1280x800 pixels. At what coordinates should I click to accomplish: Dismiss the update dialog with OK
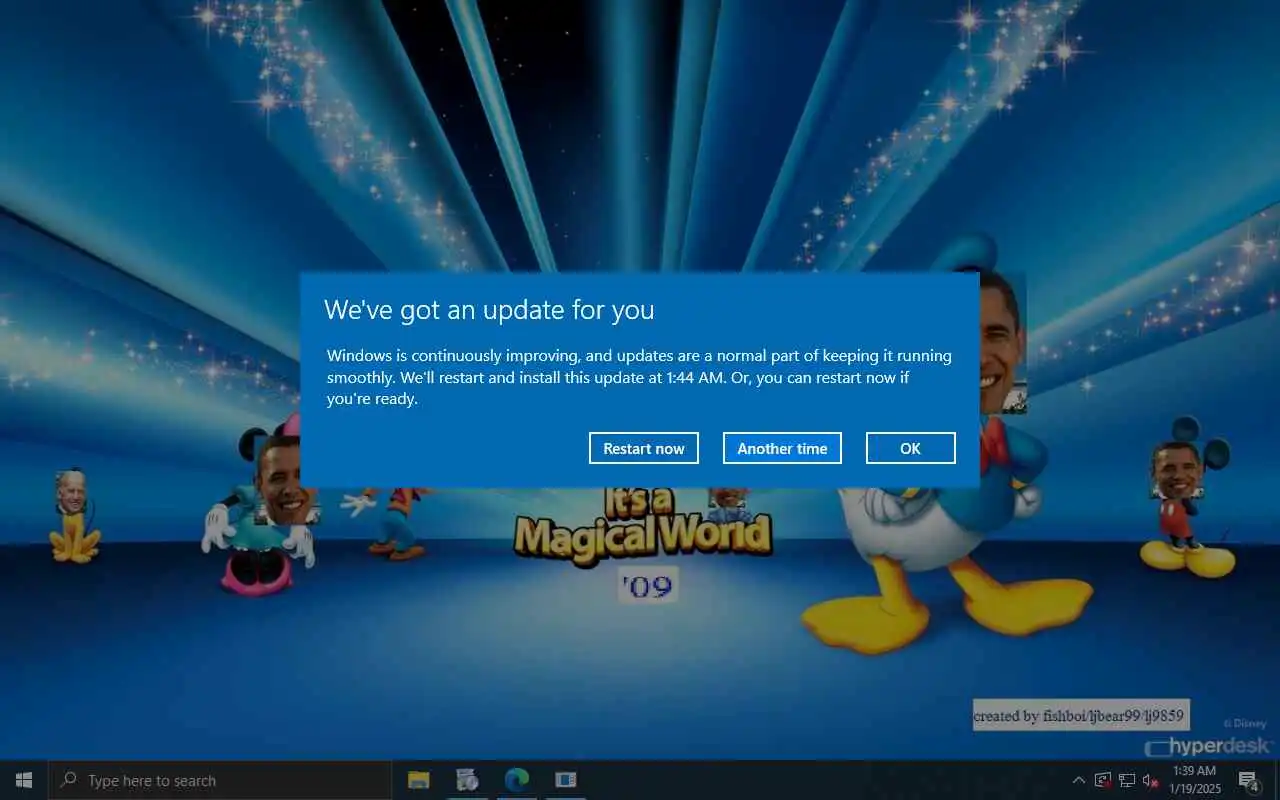click(910, 448)
